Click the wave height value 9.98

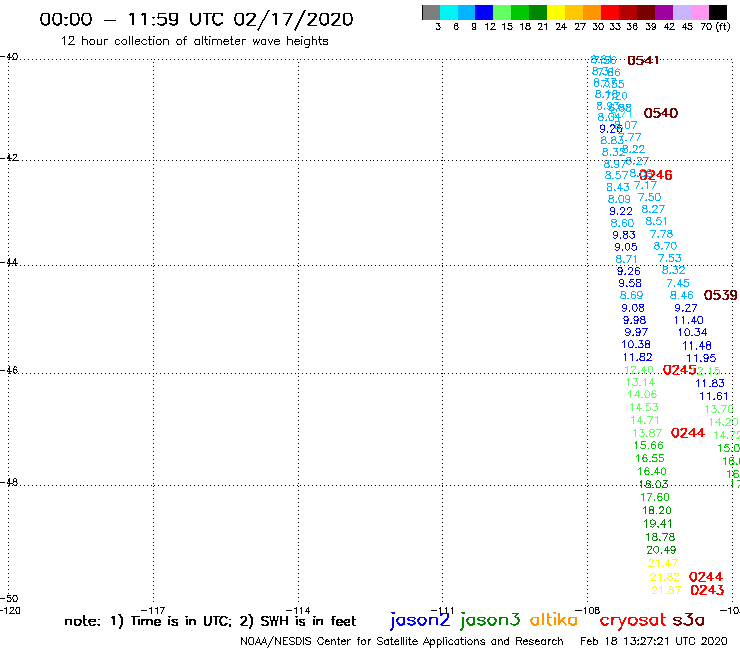pyautogui.click(x=634, y=320)
